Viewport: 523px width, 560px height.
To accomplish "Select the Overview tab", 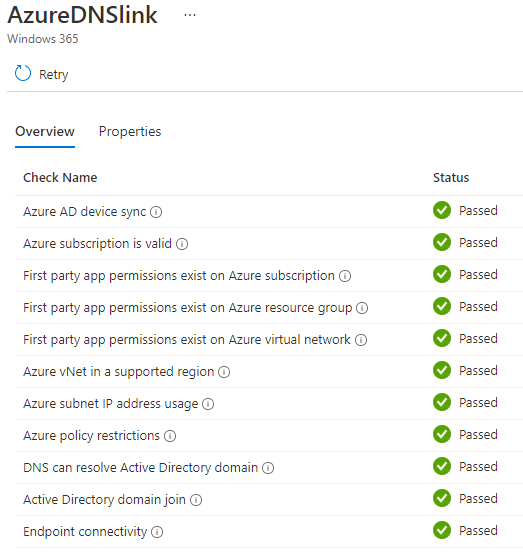I will click(x=45, y=131).
